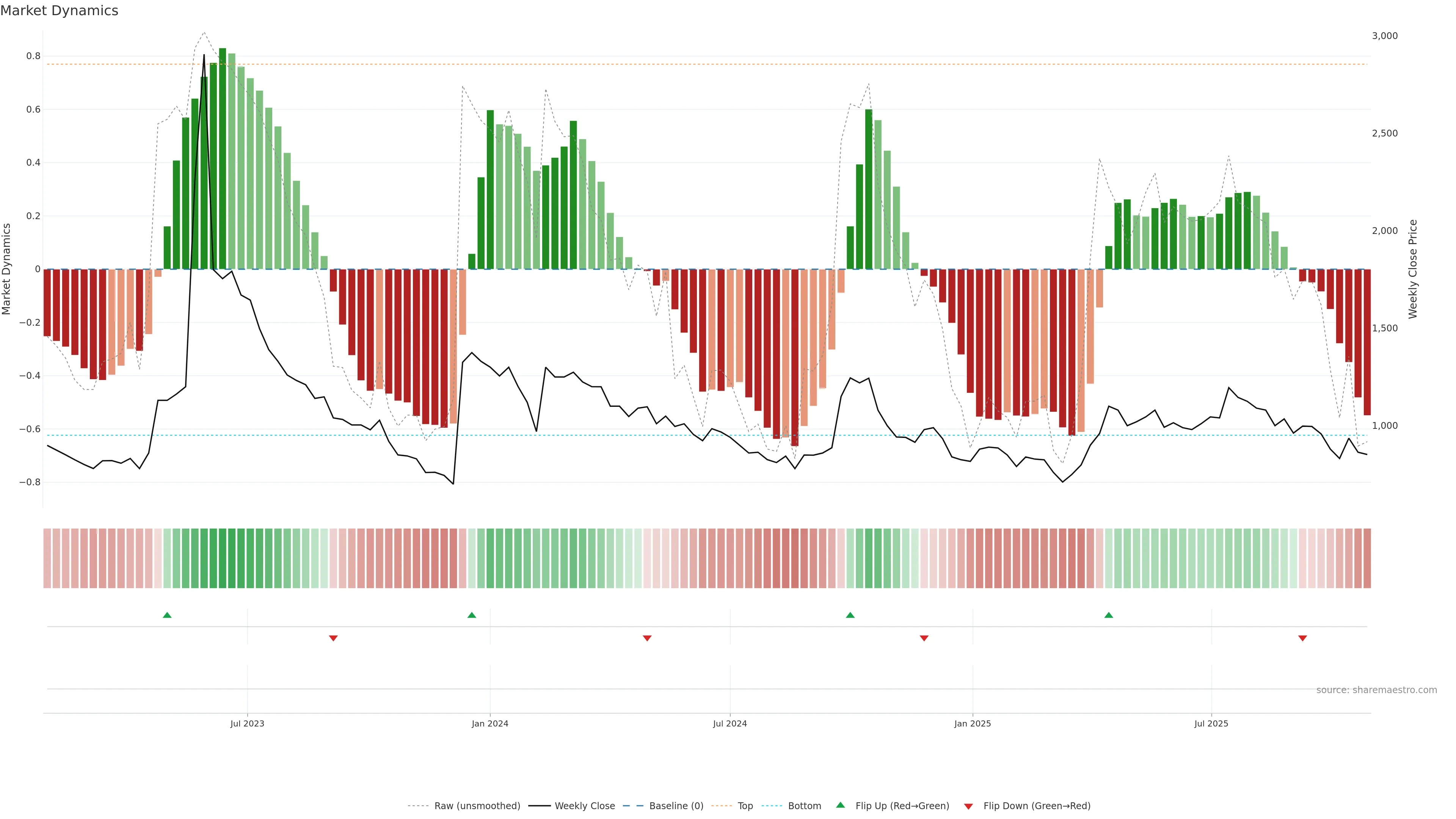Click the 3,000 tick on the price axis

click(x=1384, y=36)
